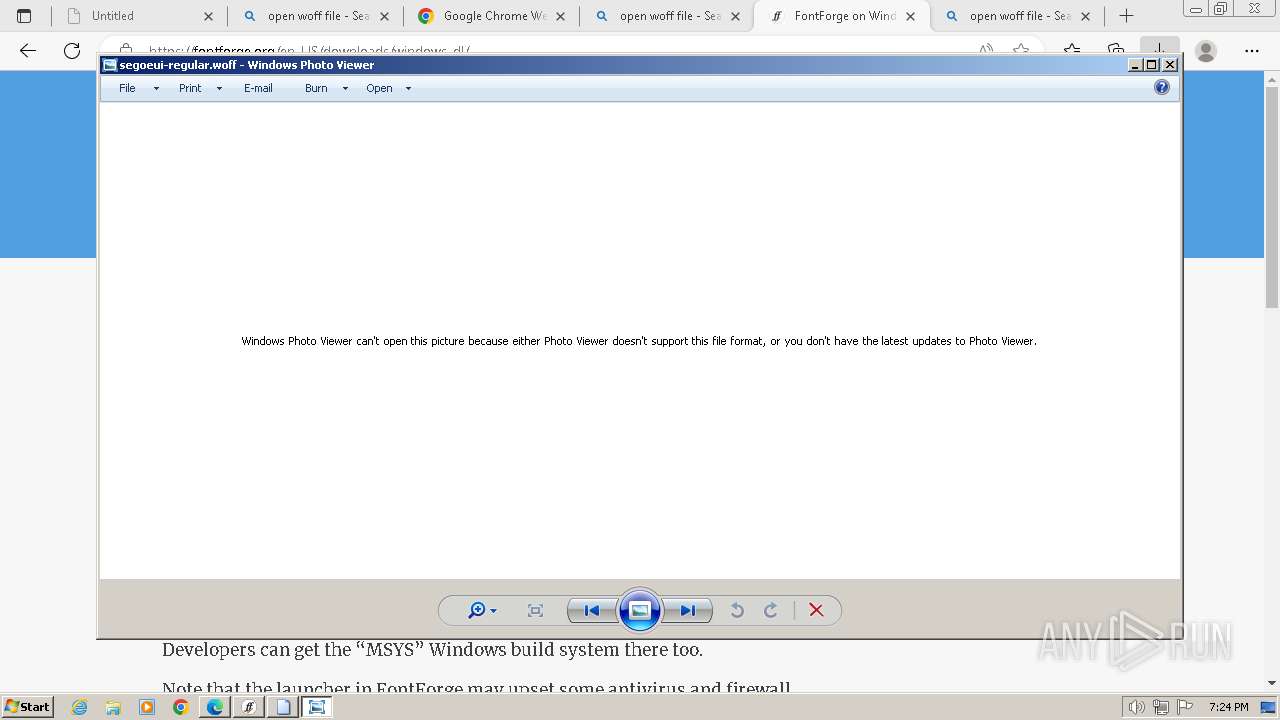Click E-mail in Photo Viewer toolbar
The width and height of the screenshot is (1280, 720).
pos(258,88)
